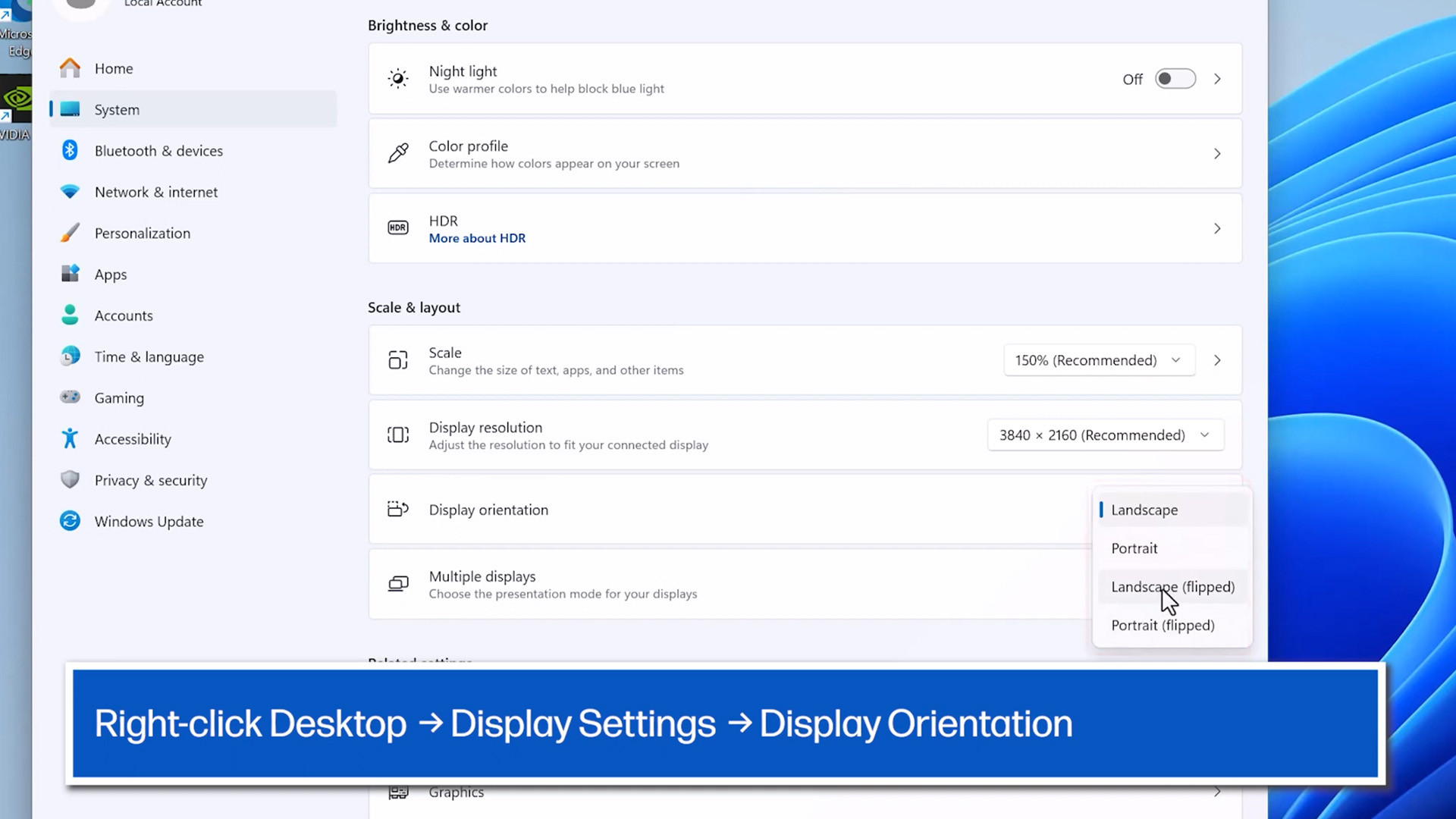Click the Accessibility figure icon
Screen dimensions: 1456x819
(70, 438)
